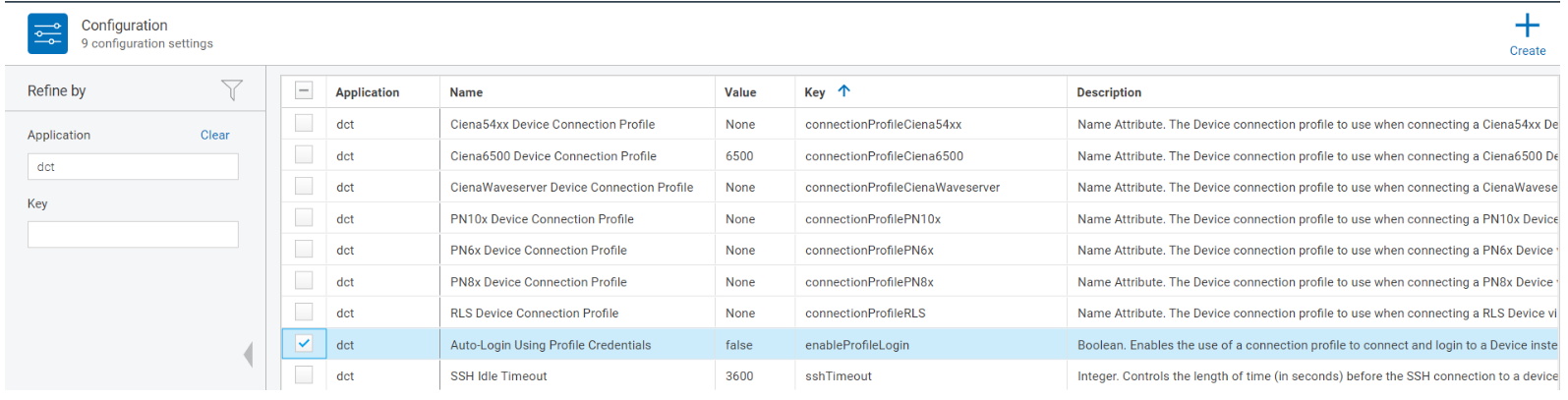
Task: Sort by the Name column header
Action: (x=466, y=92)
